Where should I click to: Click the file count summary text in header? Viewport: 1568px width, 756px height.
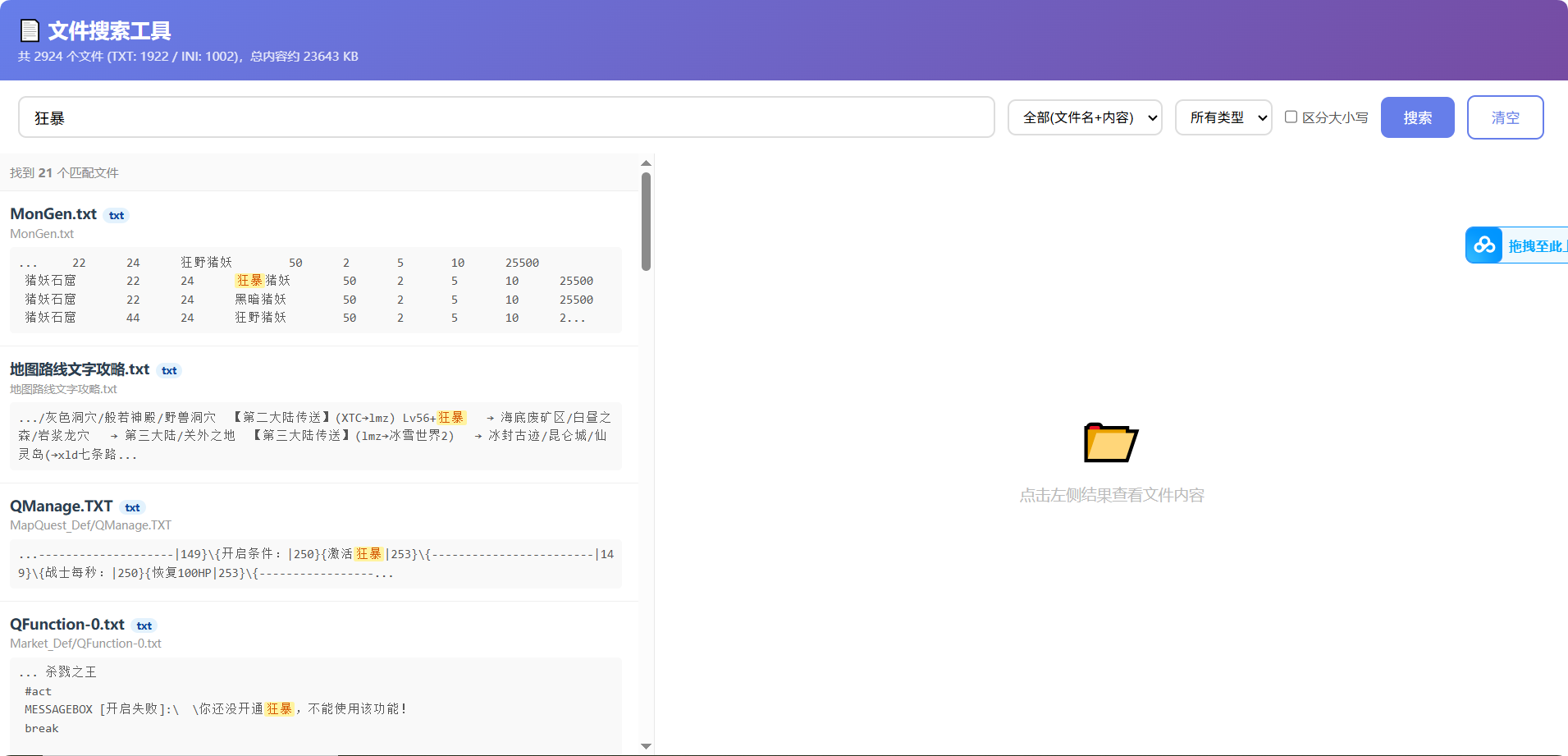click(x=188, y=57)
